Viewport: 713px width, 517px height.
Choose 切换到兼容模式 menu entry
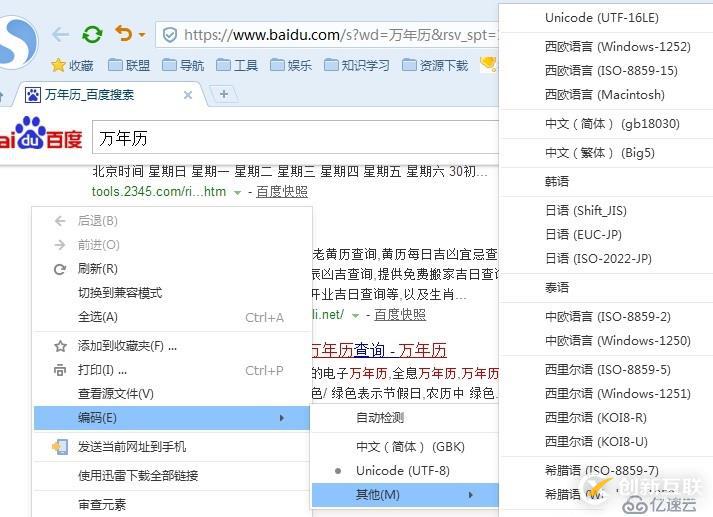tap(173, 293)
